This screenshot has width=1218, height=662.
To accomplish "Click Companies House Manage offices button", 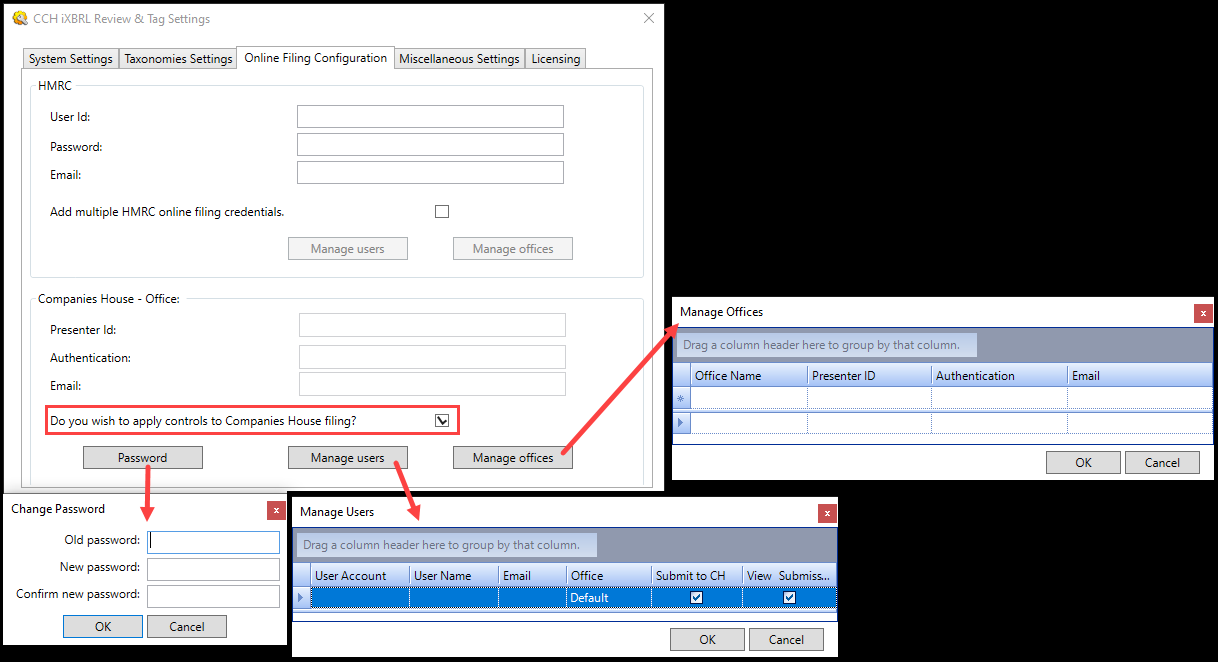I will click(x=513, y=458).
